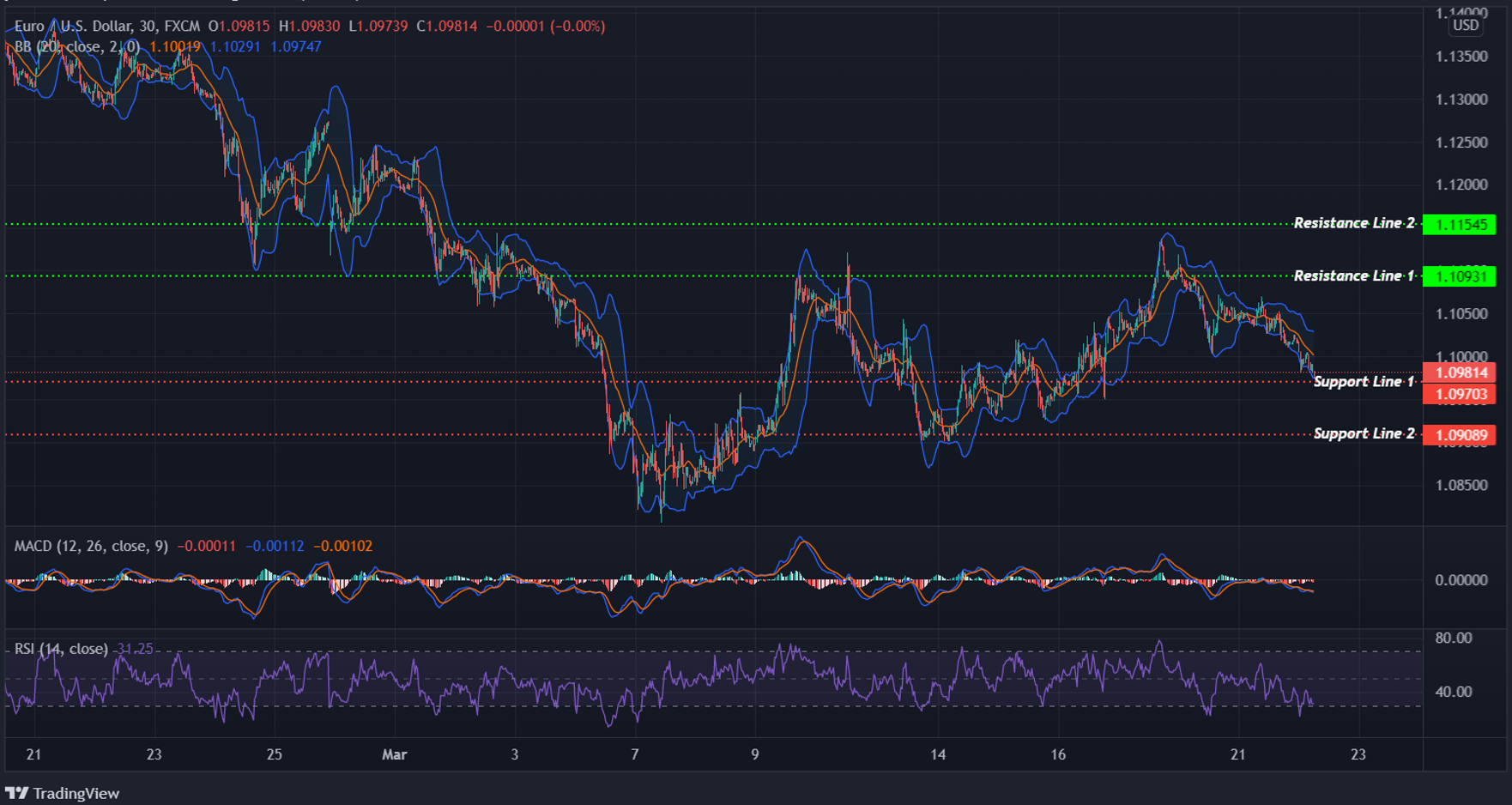Screen dimensions: 1512x805
Task: Click the Resistance Line 2 price tag 1.11545
Action: click(1461, 223)
